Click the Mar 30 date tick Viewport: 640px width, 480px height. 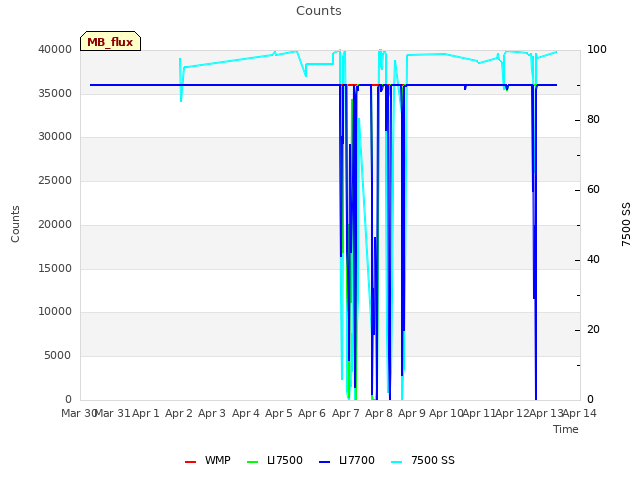click(79, 413)
